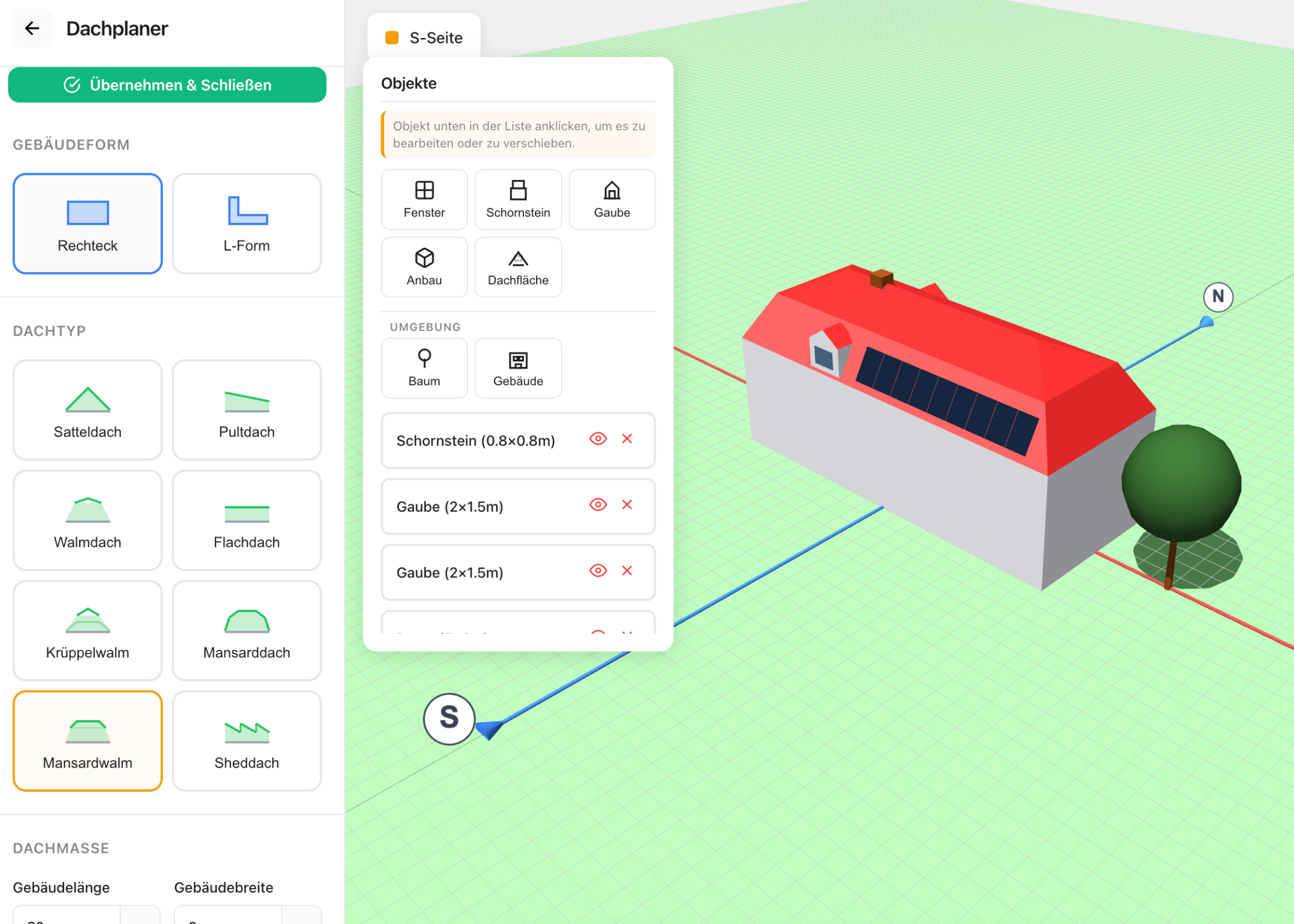Remove the first Gaube (2×1.5m)
The height and width of the screenshot is (924, 1294).
(627, 505)
